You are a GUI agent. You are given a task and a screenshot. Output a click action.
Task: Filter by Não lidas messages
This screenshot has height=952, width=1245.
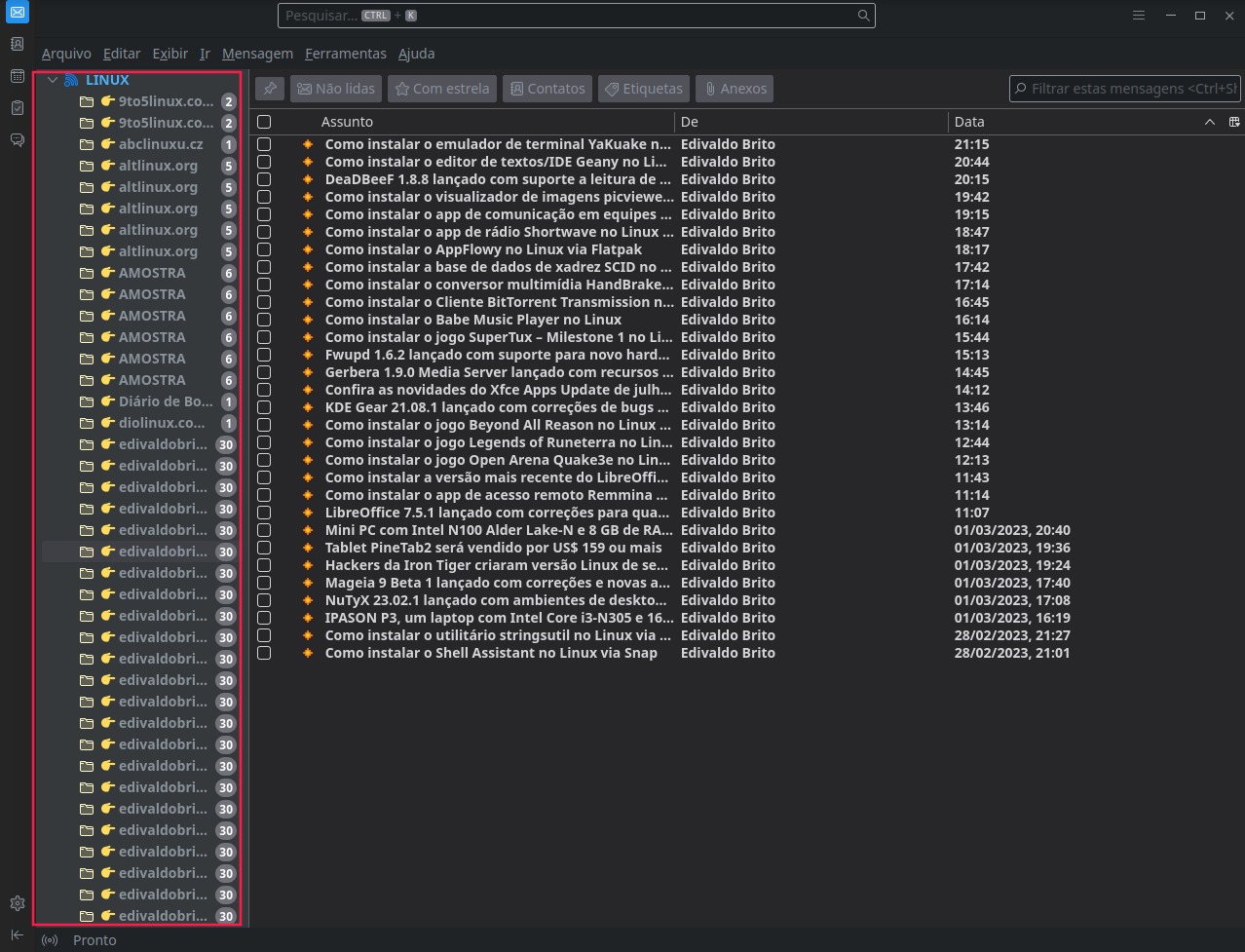click(x=336, y=89)
